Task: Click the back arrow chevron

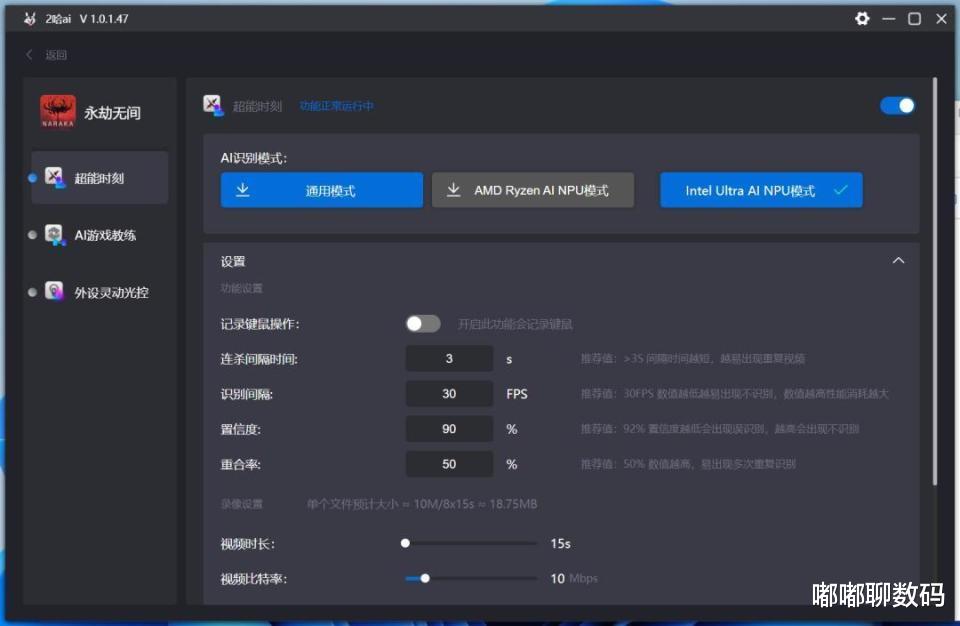Action: 29,55
